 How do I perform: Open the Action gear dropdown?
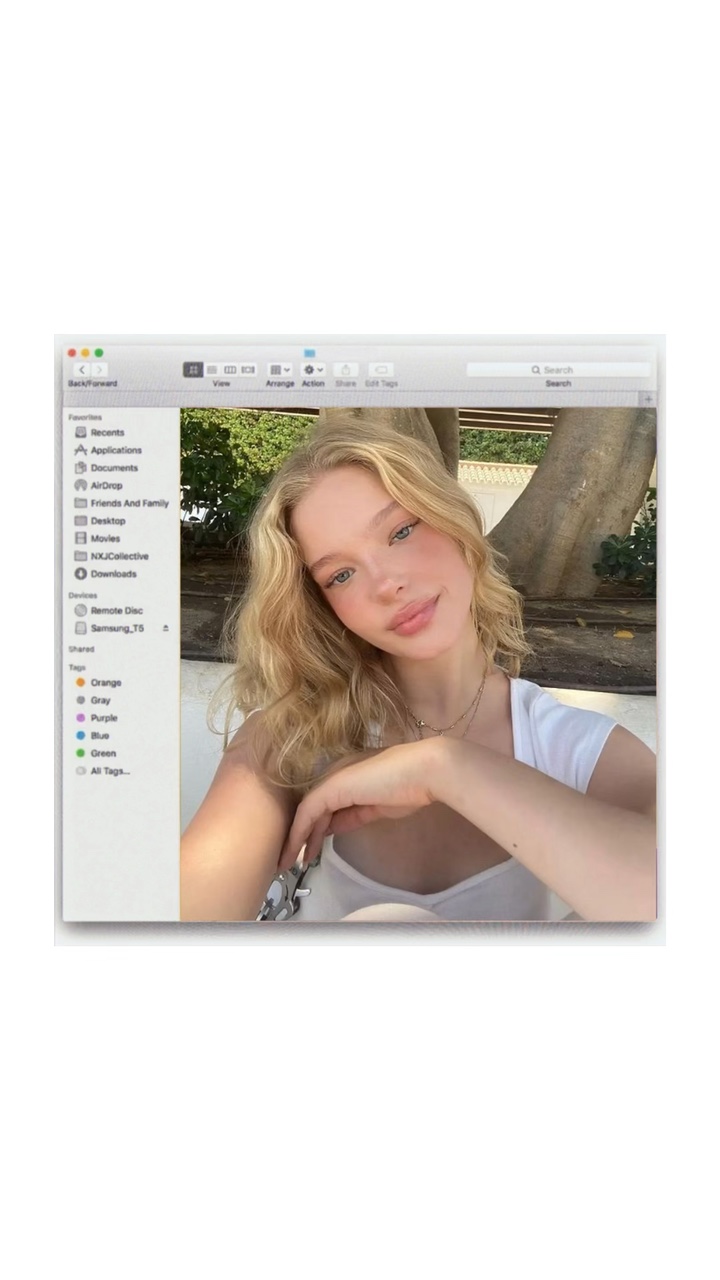point(313,370)
